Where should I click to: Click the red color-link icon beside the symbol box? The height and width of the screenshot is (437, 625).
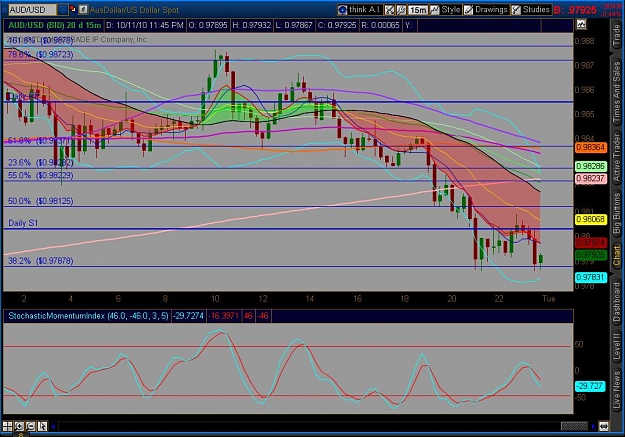[73, 9]
